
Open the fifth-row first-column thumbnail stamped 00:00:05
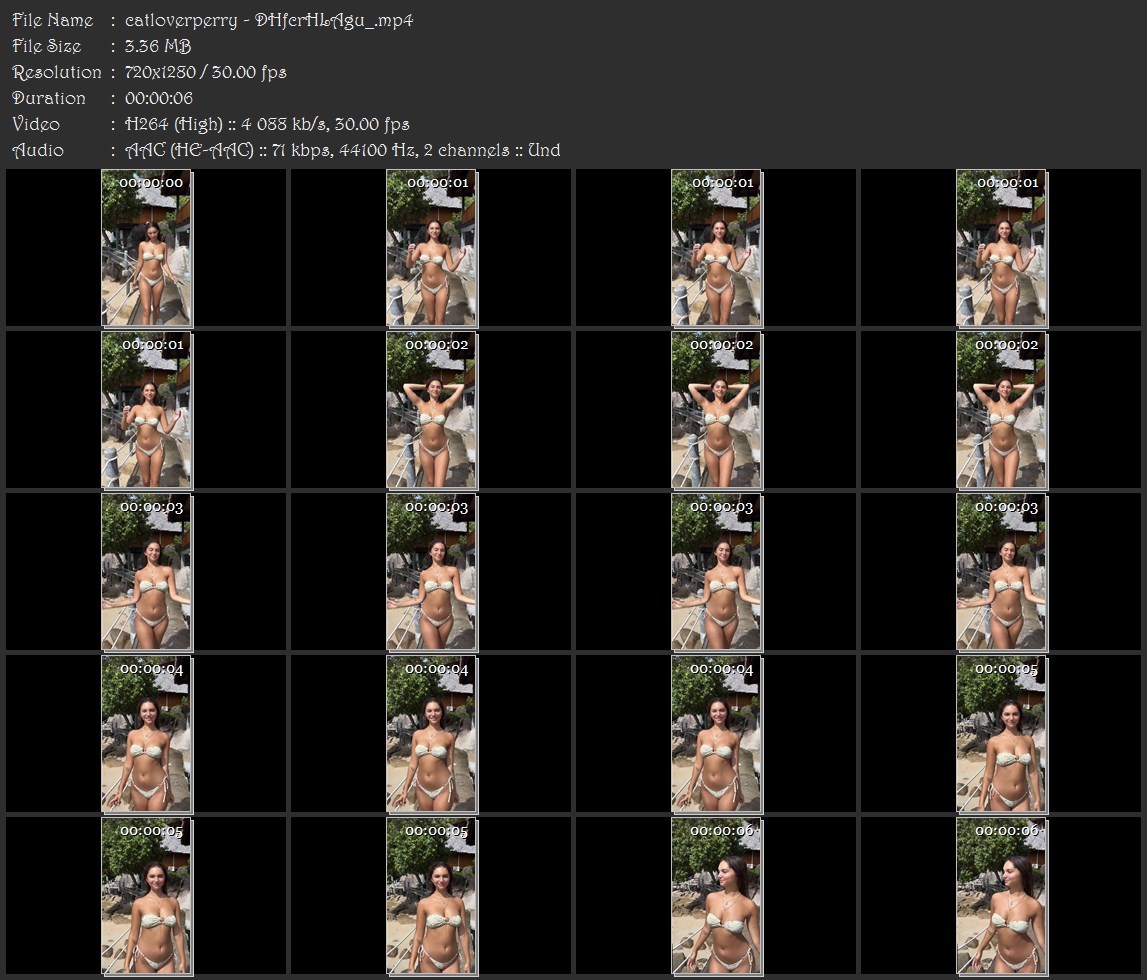[x=146, y=897]
